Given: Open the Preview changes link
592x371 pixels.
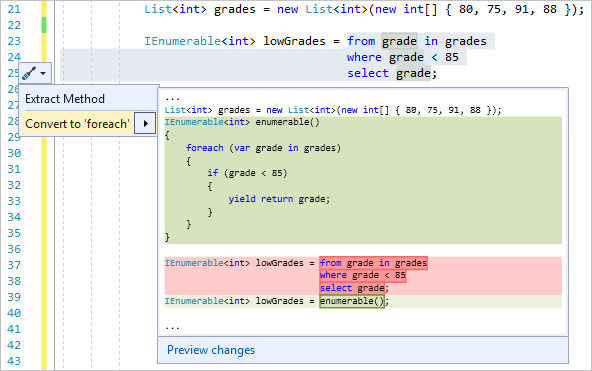Looking at the screenshot, I should (x=211, y=350).
